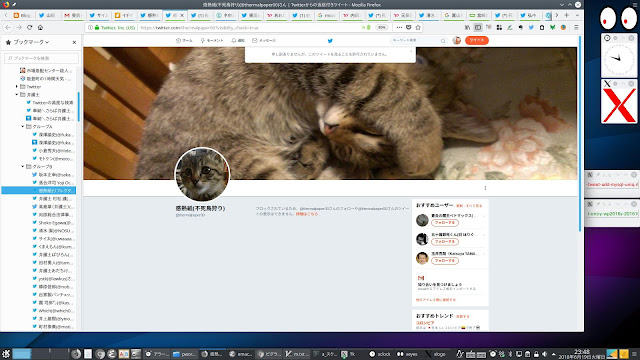Screen dimensions: 640x360
Task: Click the Twitter bird logo
Action: [330, 40]
